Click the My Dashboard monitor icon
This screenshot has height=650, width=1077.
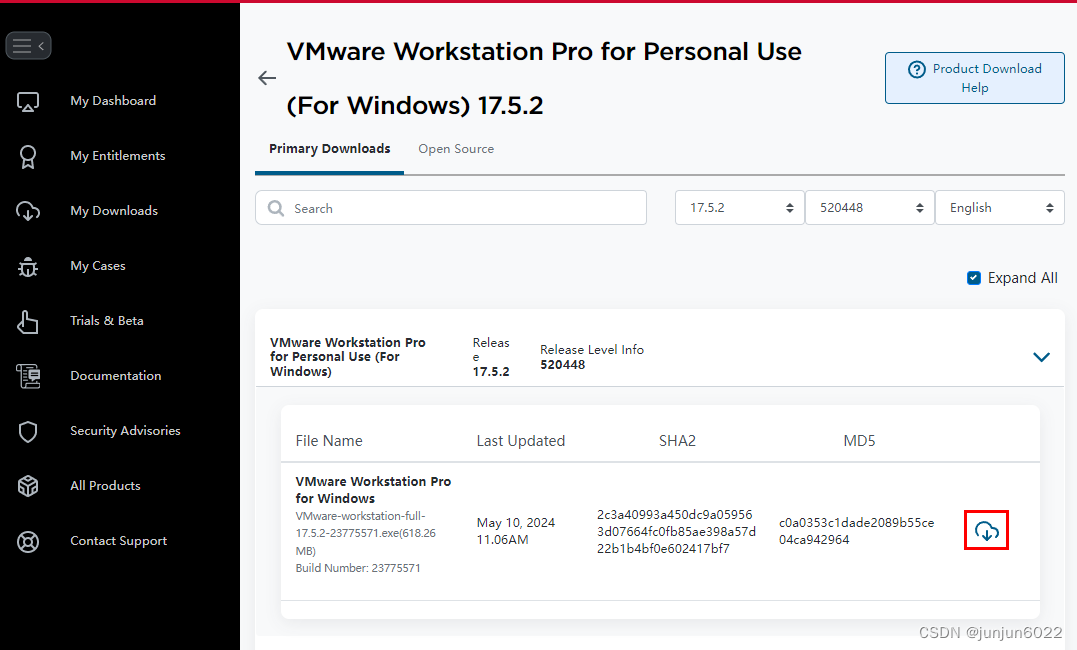(x=27, y=102)
